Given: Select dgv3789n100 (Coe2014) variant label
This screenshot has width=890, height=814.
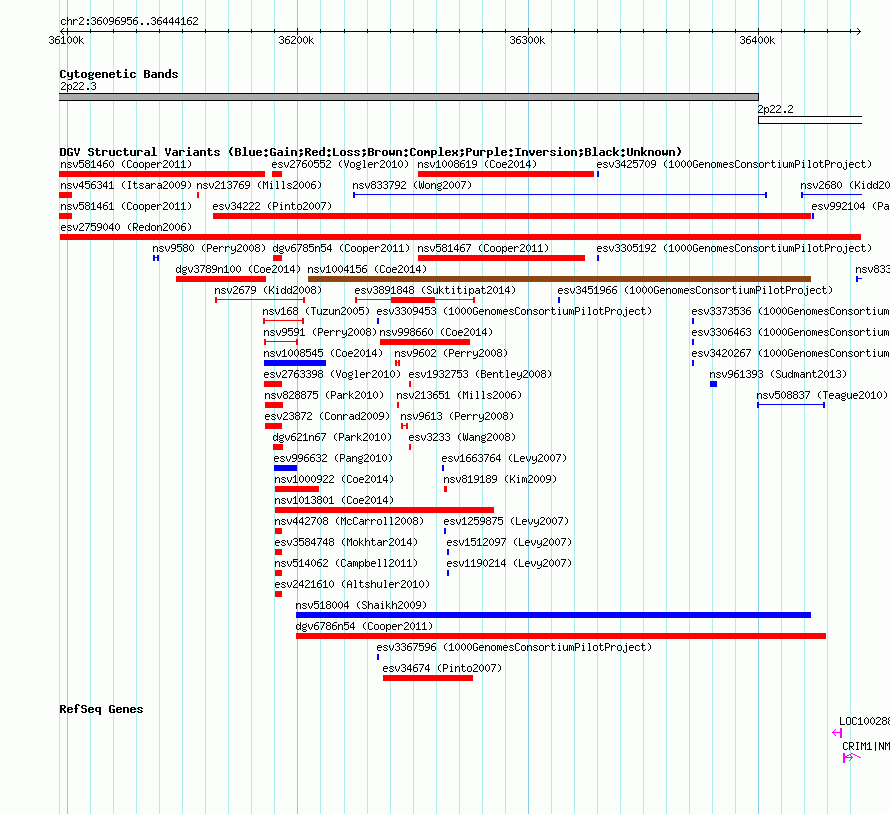Looking at the screenshot, I should coord(238,269).
